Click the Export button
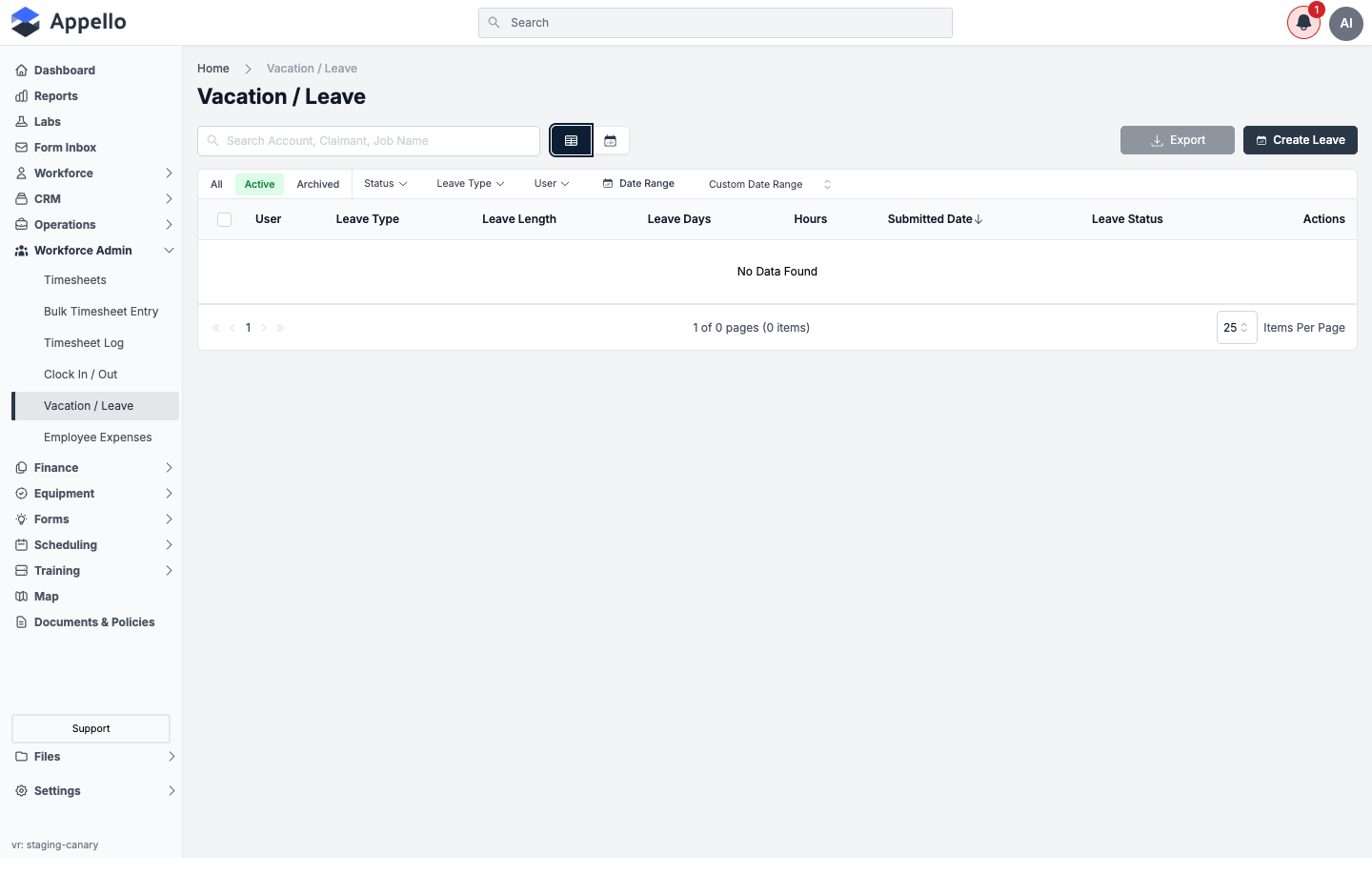Screen dimensions: 1372x875 coord(1178,140)
